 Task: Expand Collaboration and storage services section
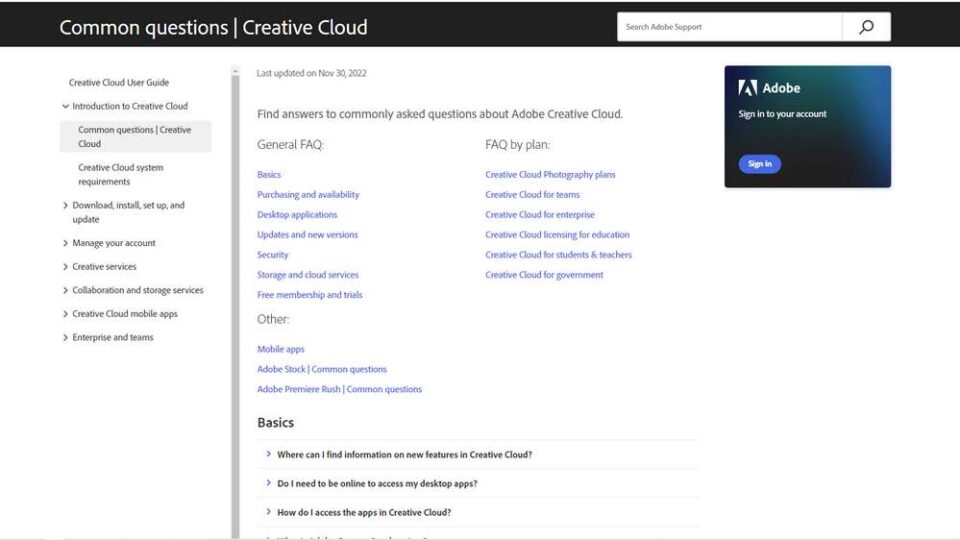66,291
